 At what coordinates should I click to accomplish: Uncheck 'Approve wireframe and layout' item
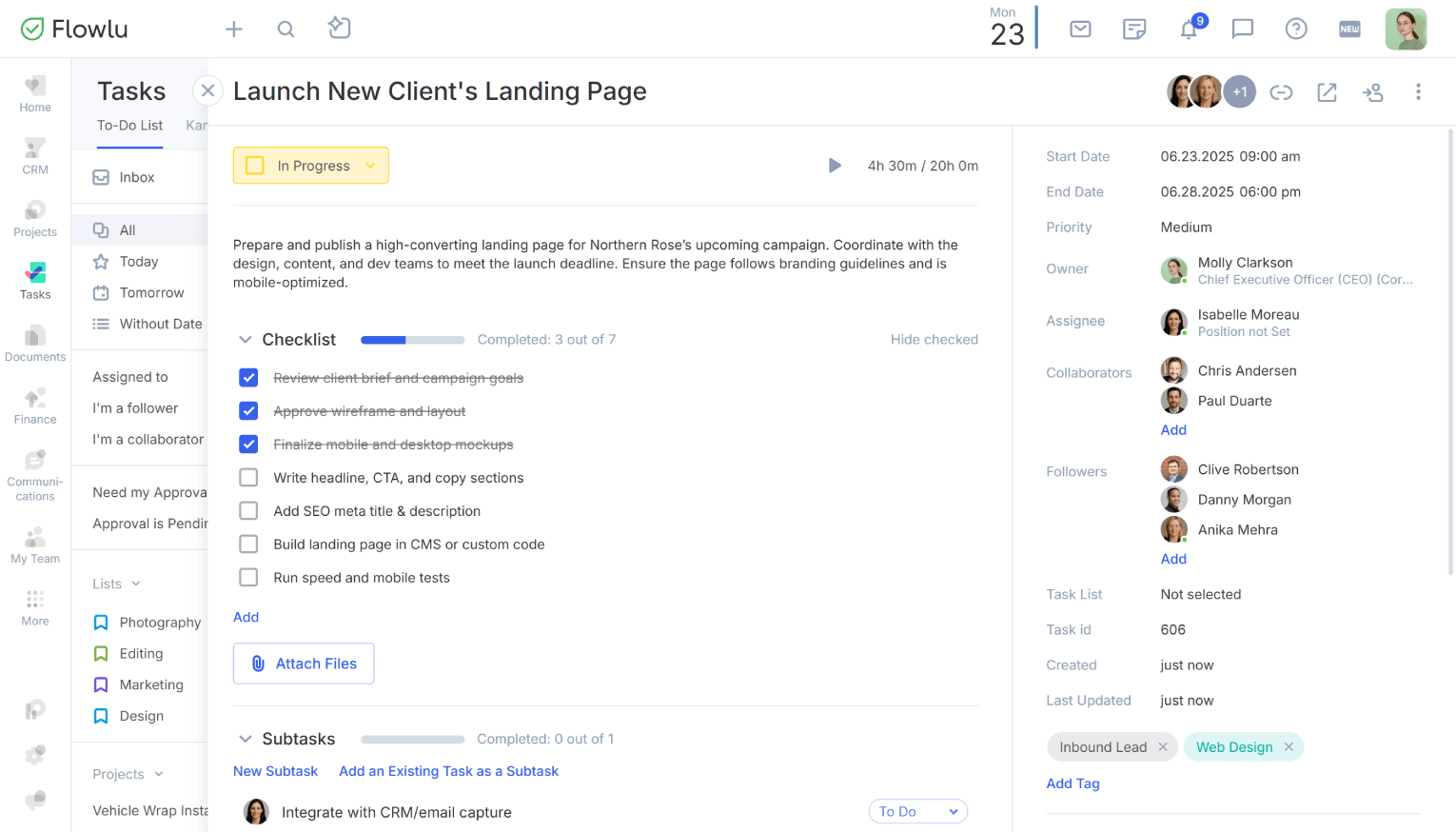click(x=248, y=411)
